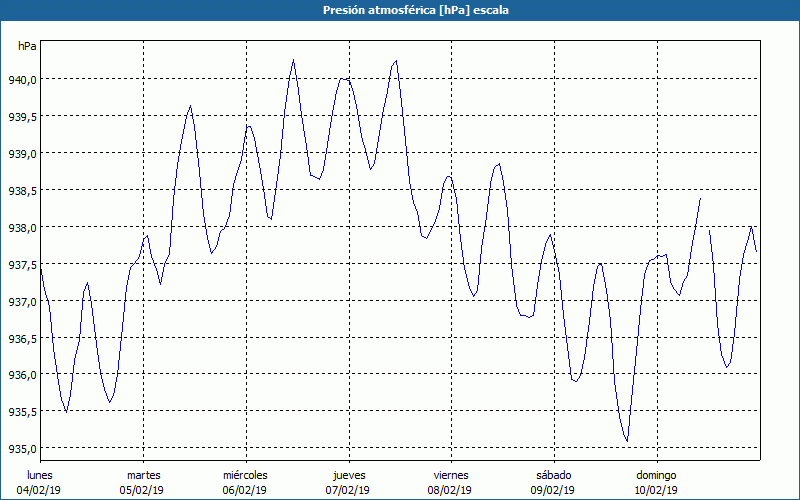800x500 pixels.
Task: Click the date label 05/02/19
Action: 142,490
